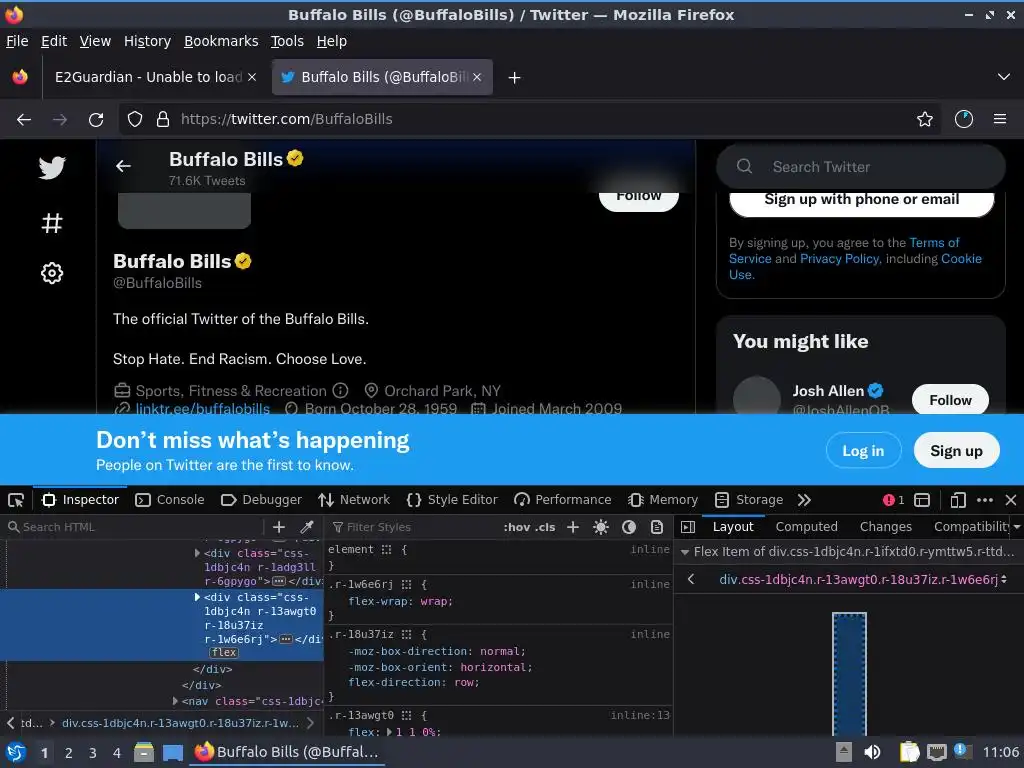Switch to the Console tab
This screenshot has width=1024, height=768.
(170, 500)
